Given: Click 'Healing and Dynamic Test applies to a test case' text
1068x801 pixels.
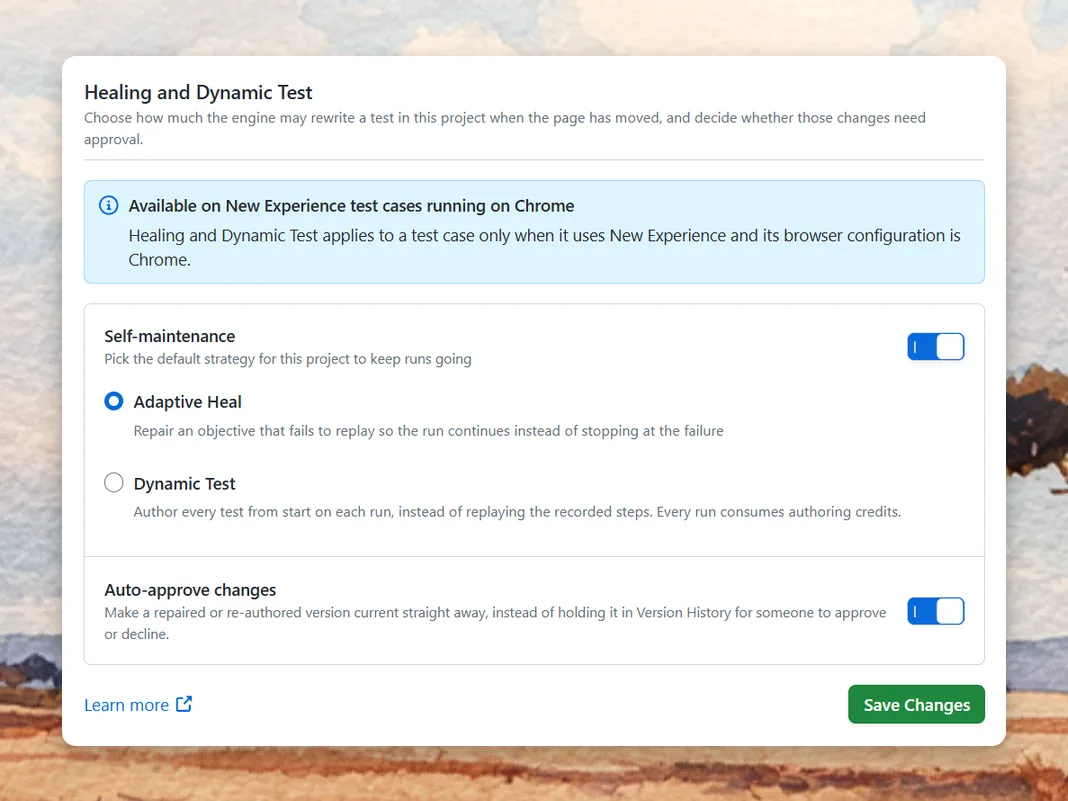Looking at the screenshot, I should pos(544,247).
